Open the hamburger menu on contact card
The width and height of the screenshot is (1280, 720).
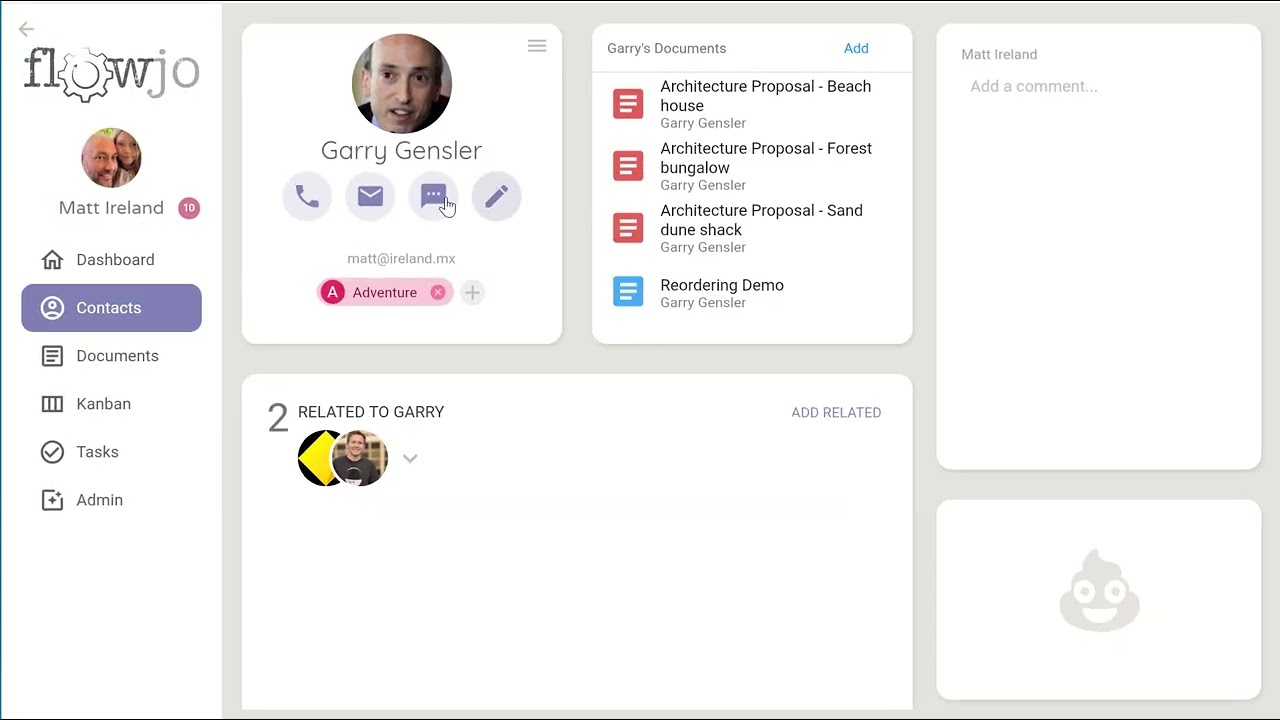(x=537, y=46)
